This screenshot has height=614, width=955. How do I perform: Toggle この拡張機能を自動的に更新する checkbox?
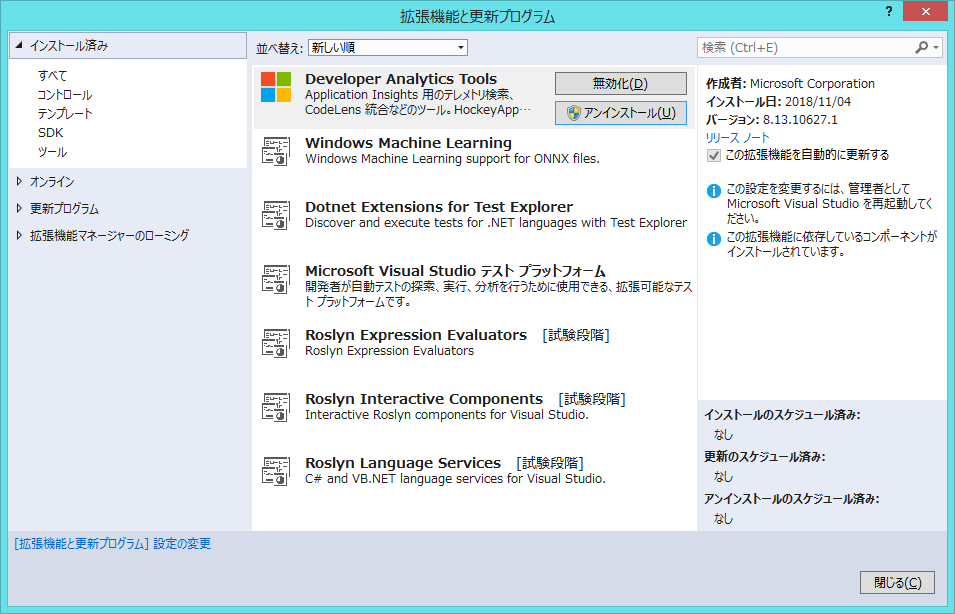713,155
